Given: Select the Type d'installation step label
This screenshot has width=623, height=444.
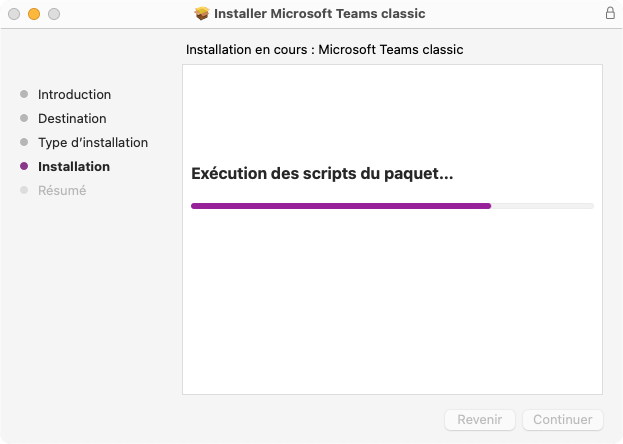Looking at the screenshot, I should coord(93,143).
